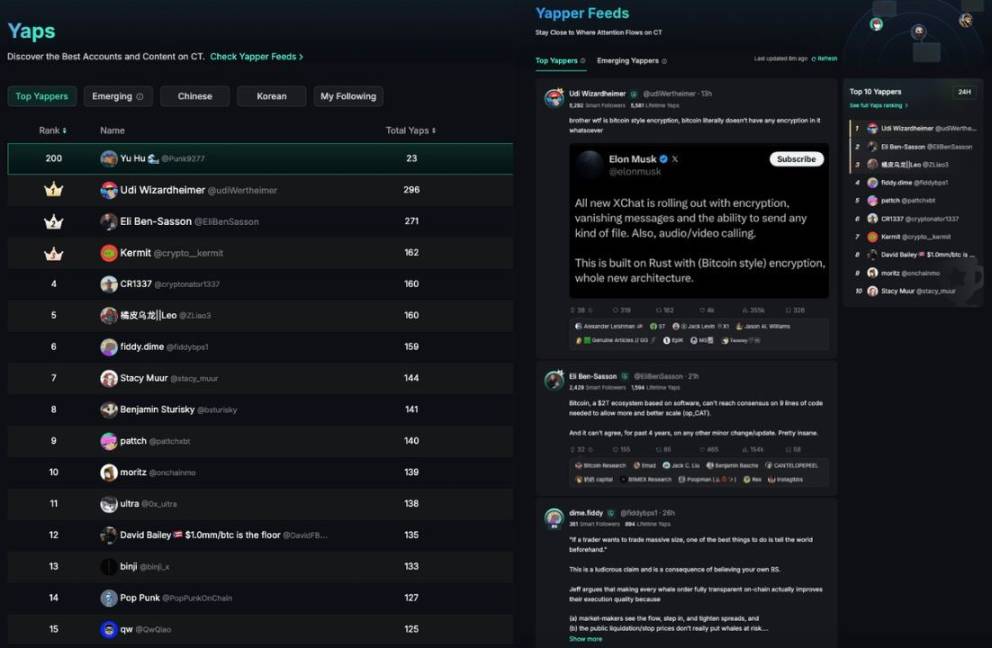Viewport: 992px width, 648px height.
Task: Switch to the Emerging Yappers feed tab
Action: (x=628, y=61)
